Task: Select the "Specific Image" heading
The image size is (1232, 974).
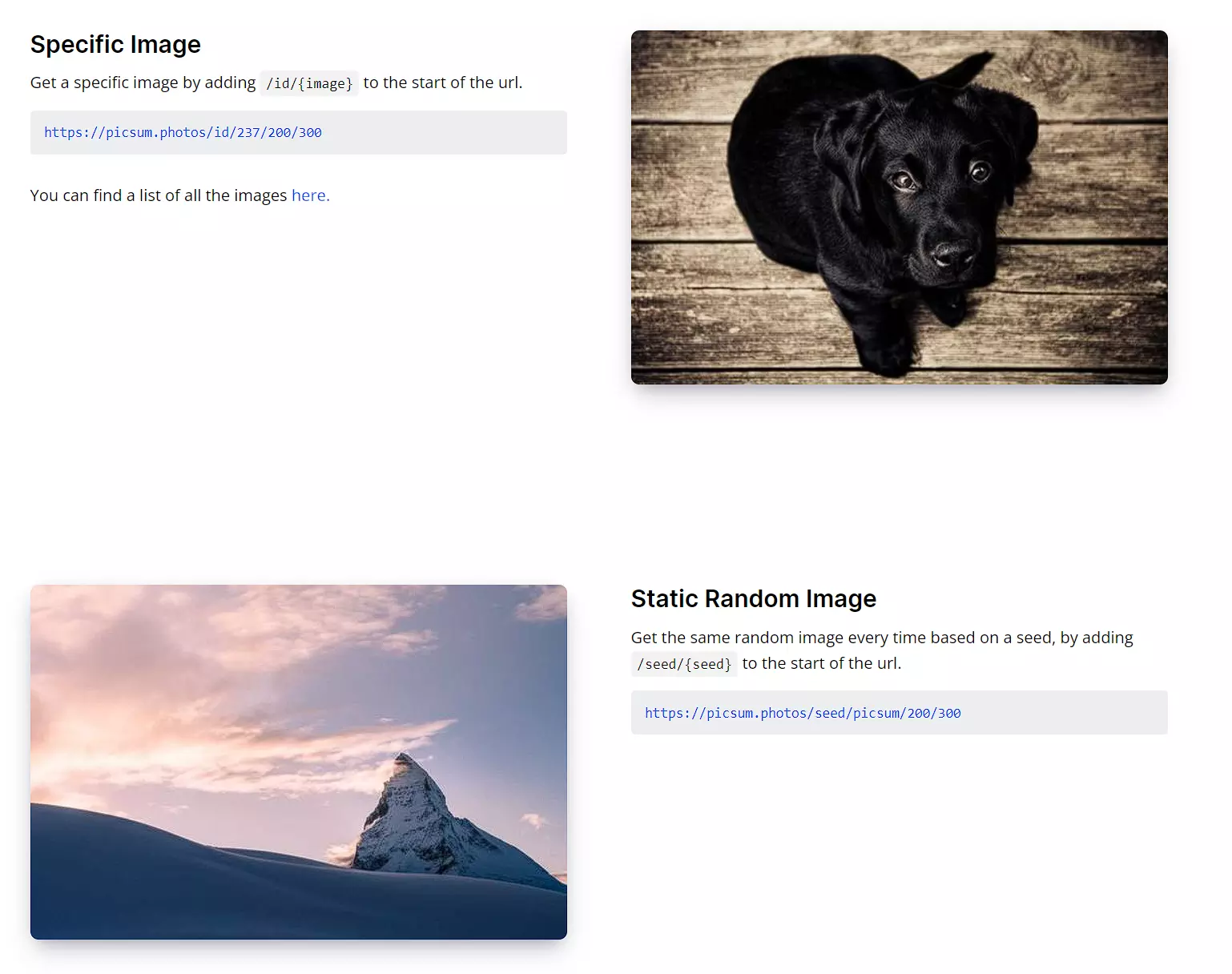Action: pos(115,45)
